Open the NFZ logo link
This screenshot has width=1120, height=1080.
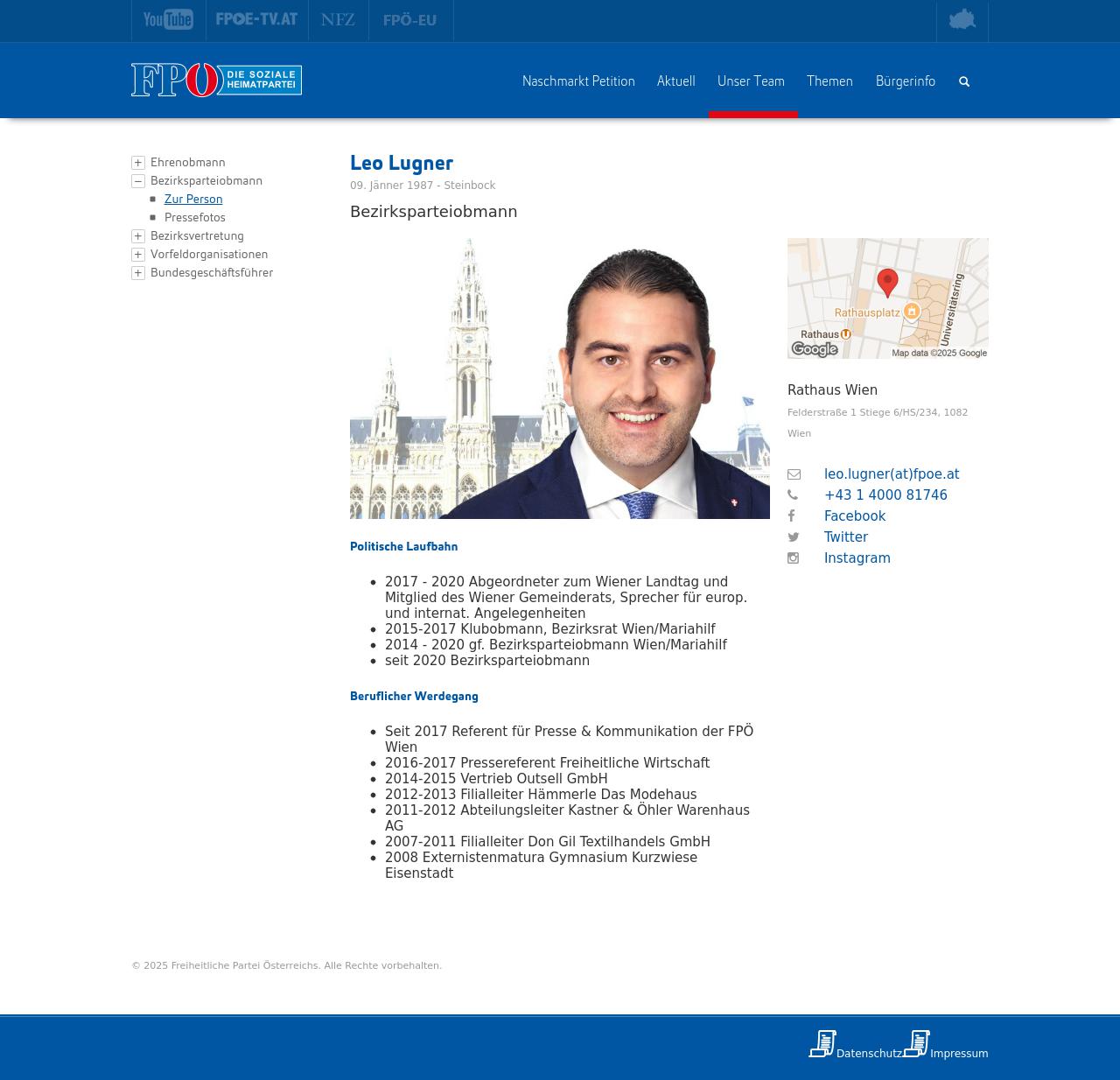(338, 19)
